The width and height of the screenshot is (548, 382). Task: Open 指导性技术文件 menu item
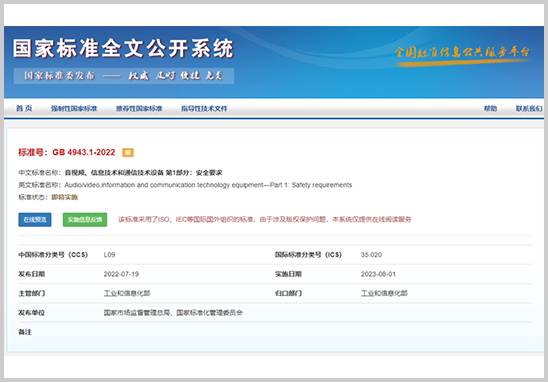[x=204, y=109]
